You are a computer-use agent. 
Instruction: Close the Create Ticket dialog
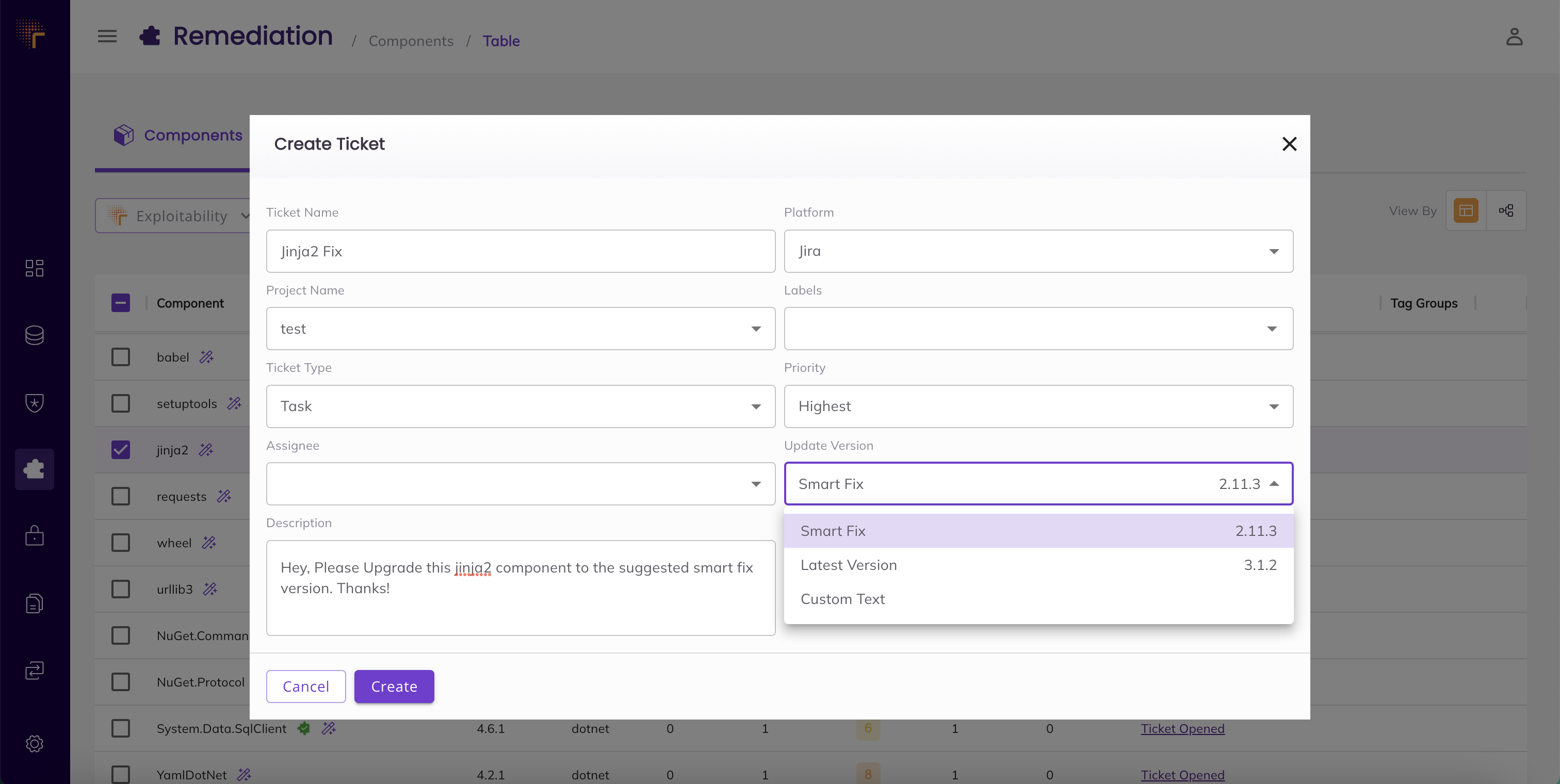[x=1289, y=144]
